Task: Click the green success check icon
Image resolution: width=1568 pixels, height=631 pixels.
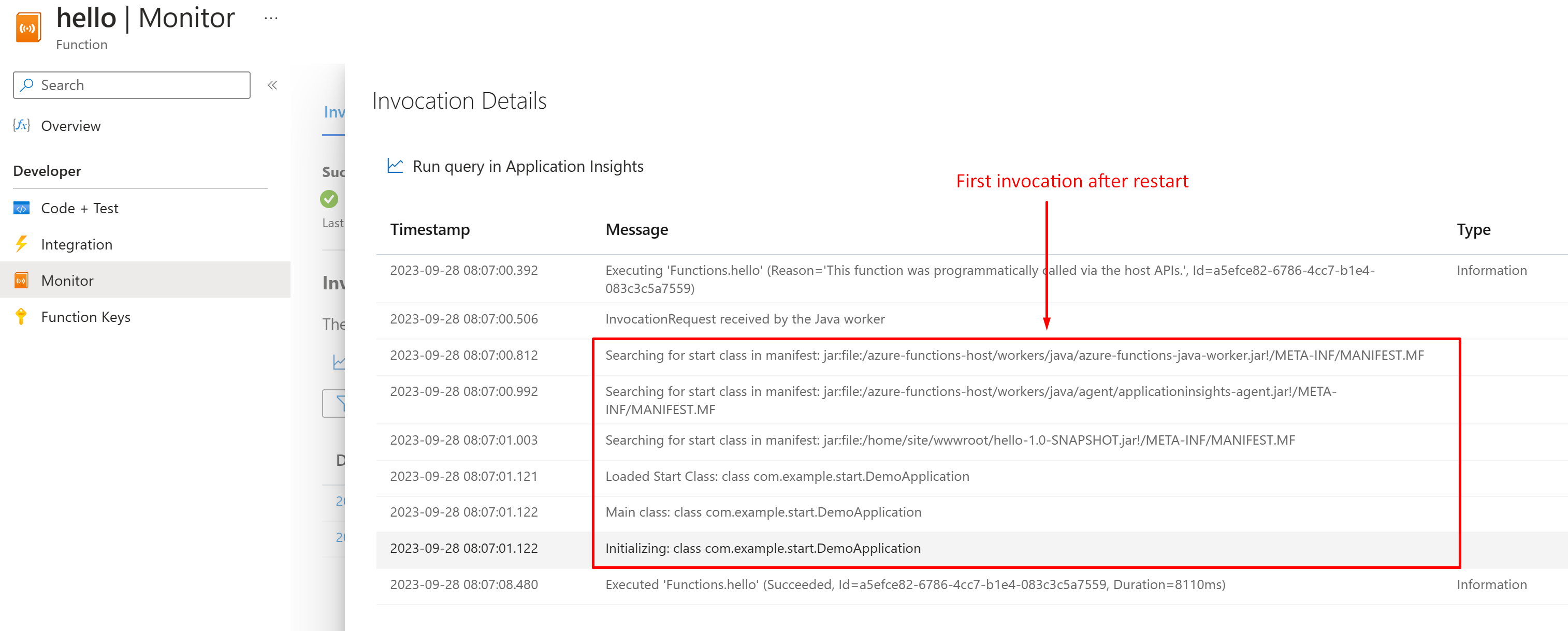Action: tap(330, 198)
